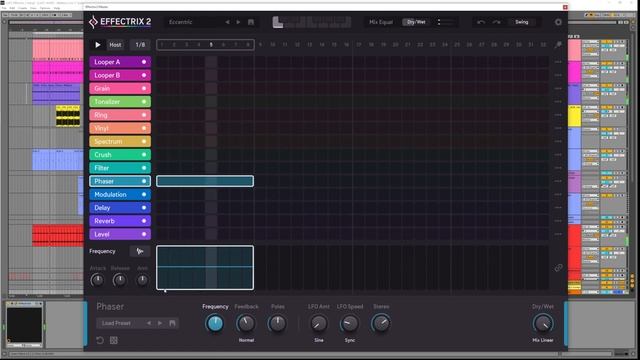Open the 1/8 step rate dropdown
Screen dimensions: 640x360
140,45
